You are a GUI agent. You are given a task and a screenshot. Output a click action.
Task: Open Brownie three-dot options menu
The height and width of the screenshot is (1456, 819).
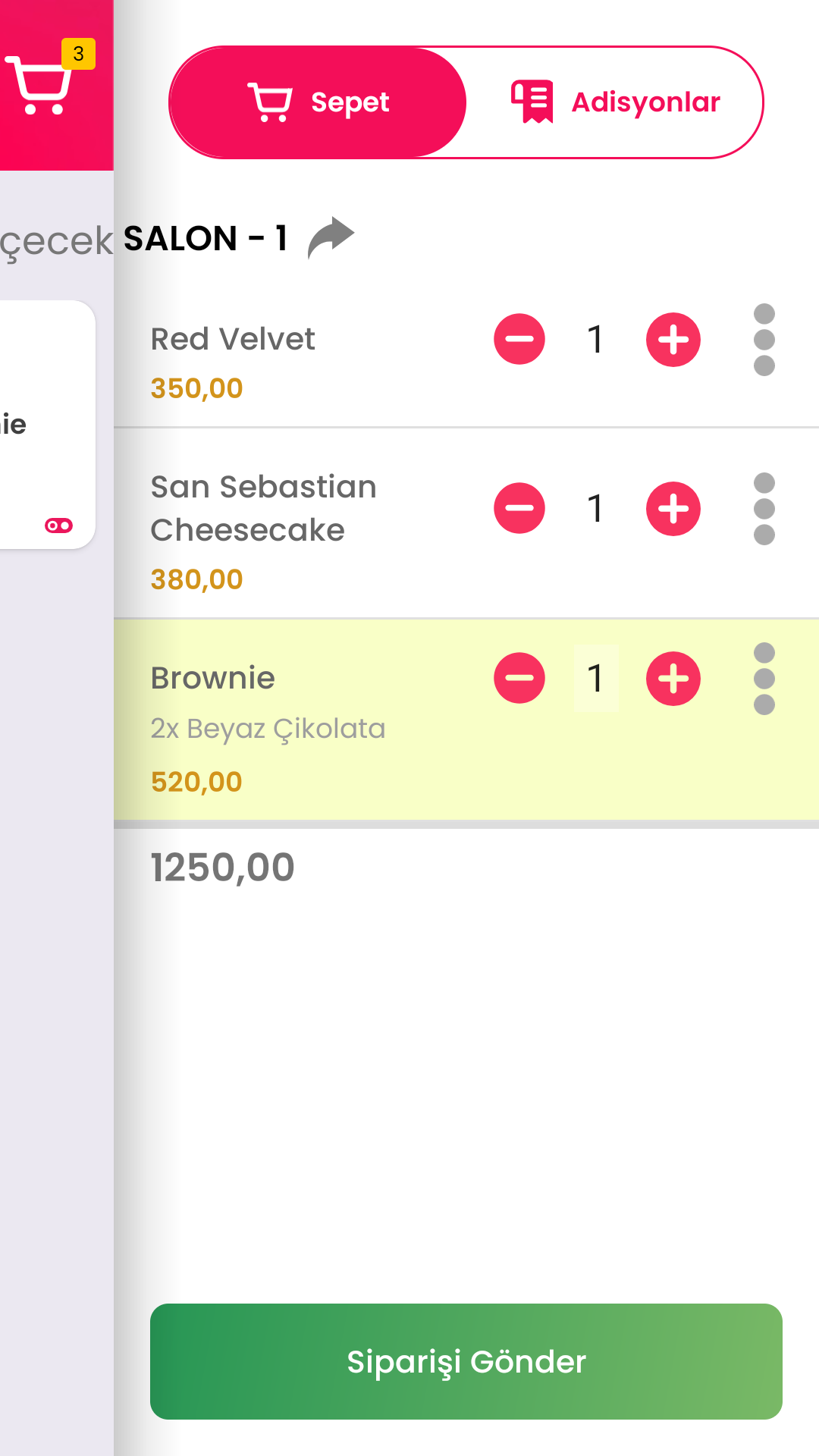tap(764, 678)
